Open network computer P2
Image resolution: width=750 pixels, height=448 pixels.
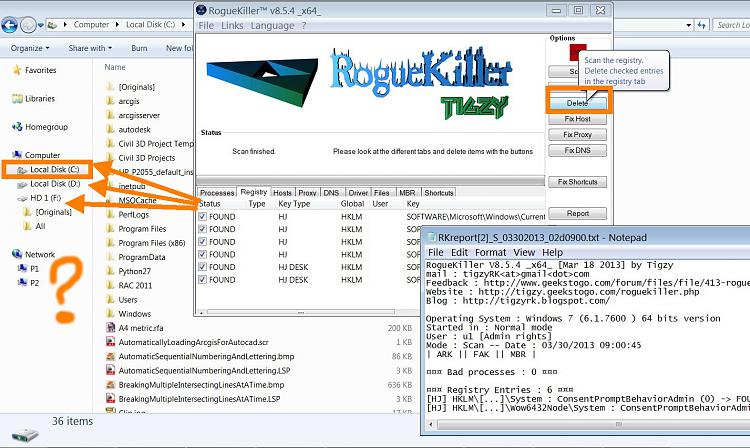point(34,283)
